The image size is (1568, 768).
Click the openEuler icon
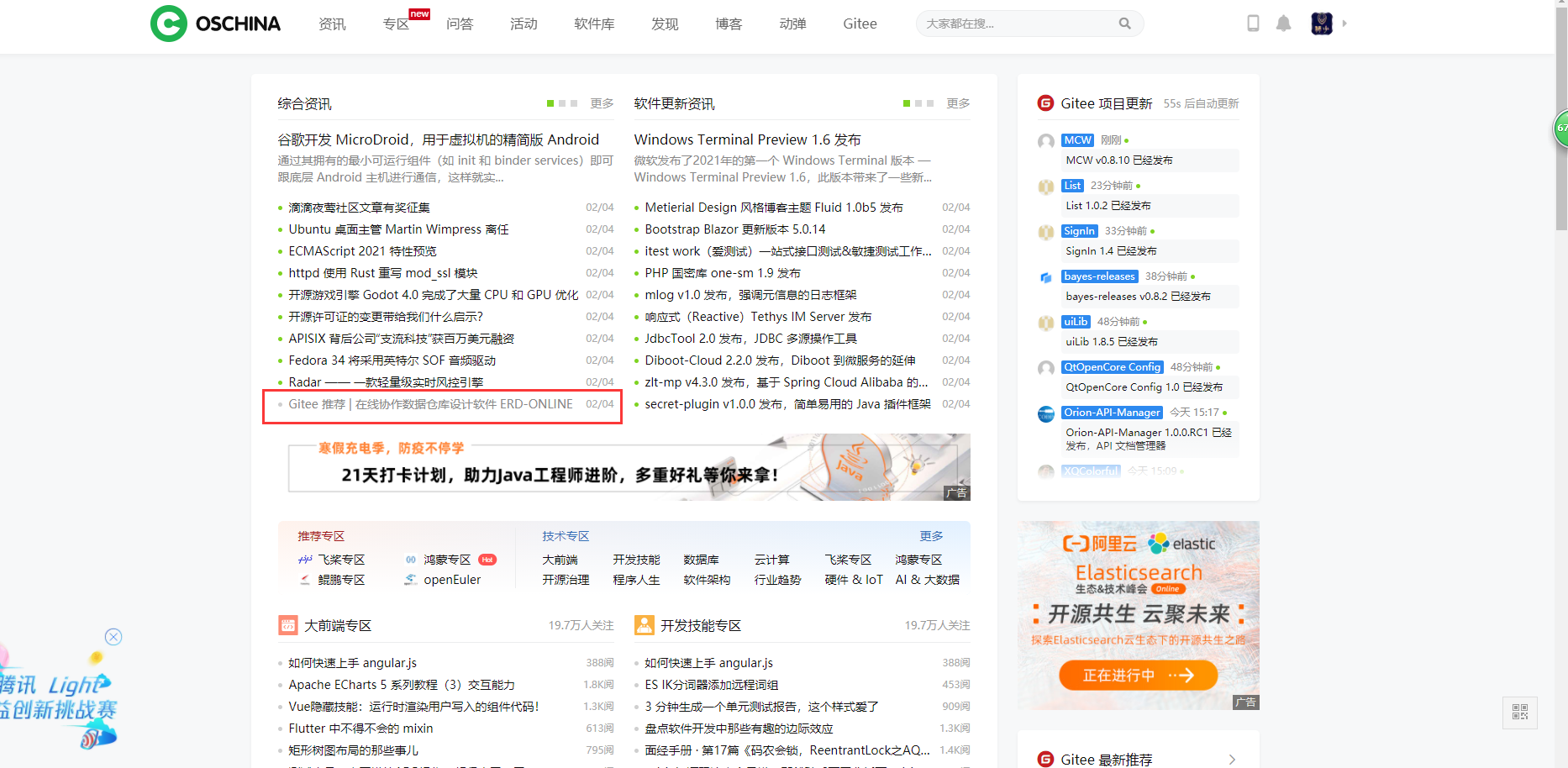coord(411,580)
